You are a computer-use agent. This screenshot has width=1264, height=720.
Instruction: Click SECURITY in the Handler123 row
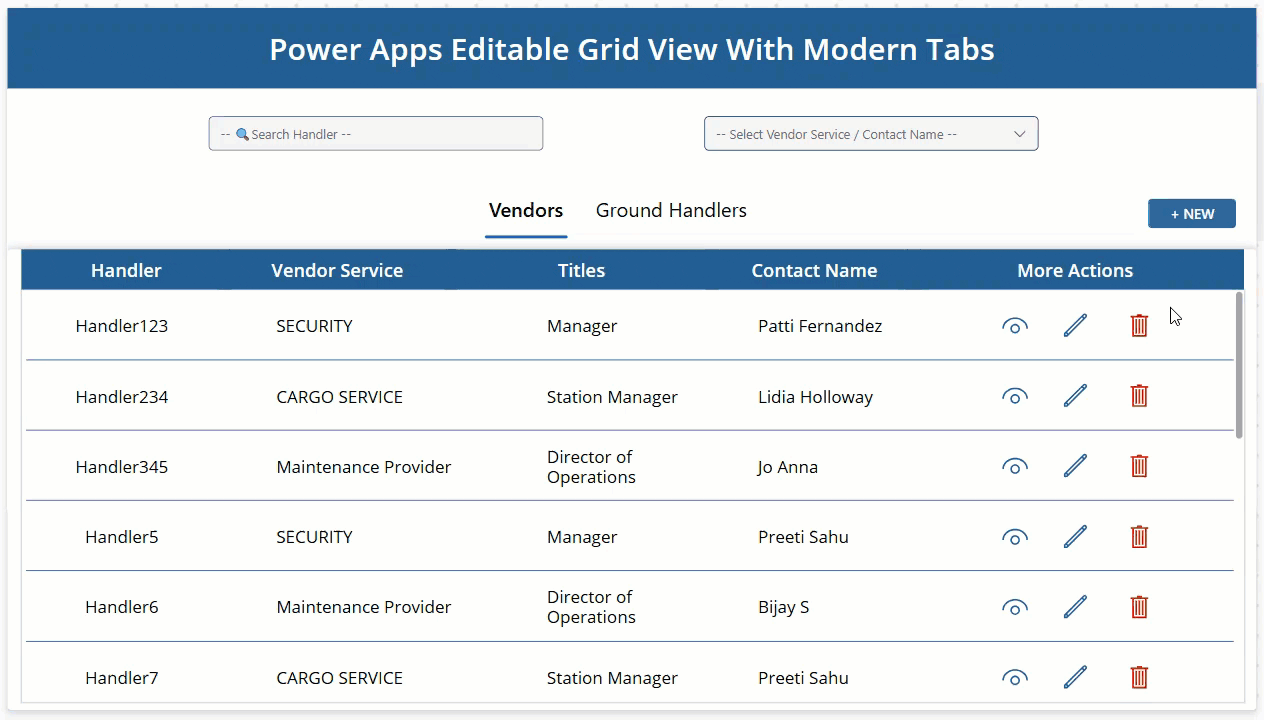pyautogui.click(x=314, y=326)
